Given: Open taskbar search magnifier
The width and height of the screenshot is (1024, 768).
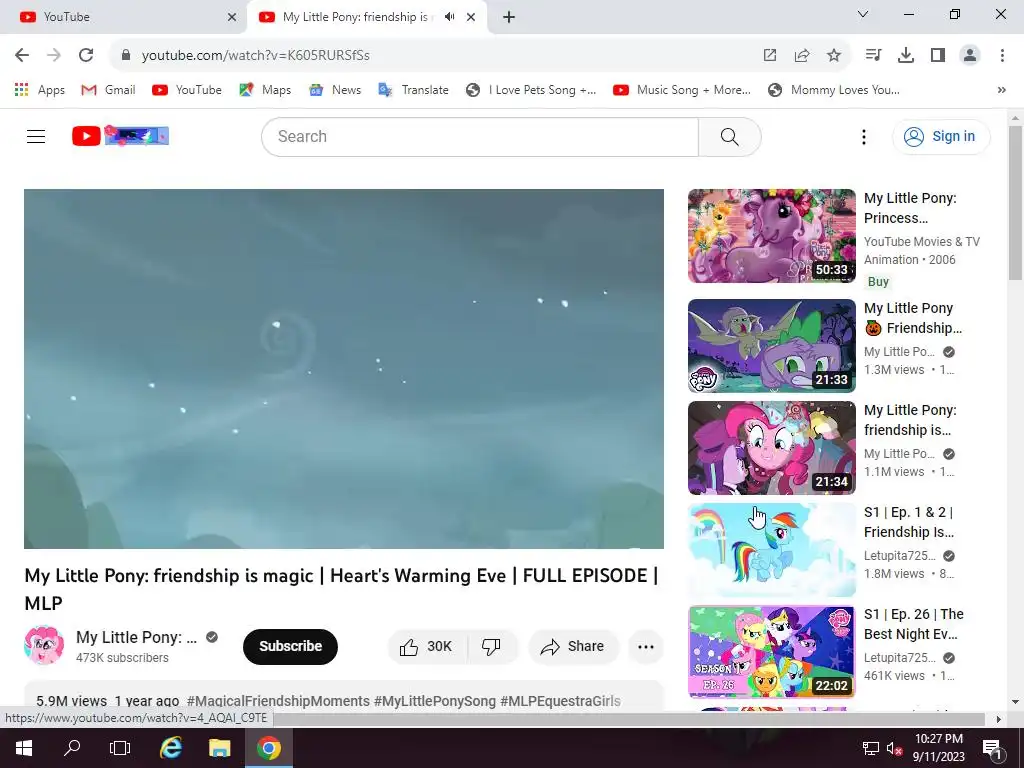Looking at the screenshot, I should pyautogui.click(x=72, y=748).
